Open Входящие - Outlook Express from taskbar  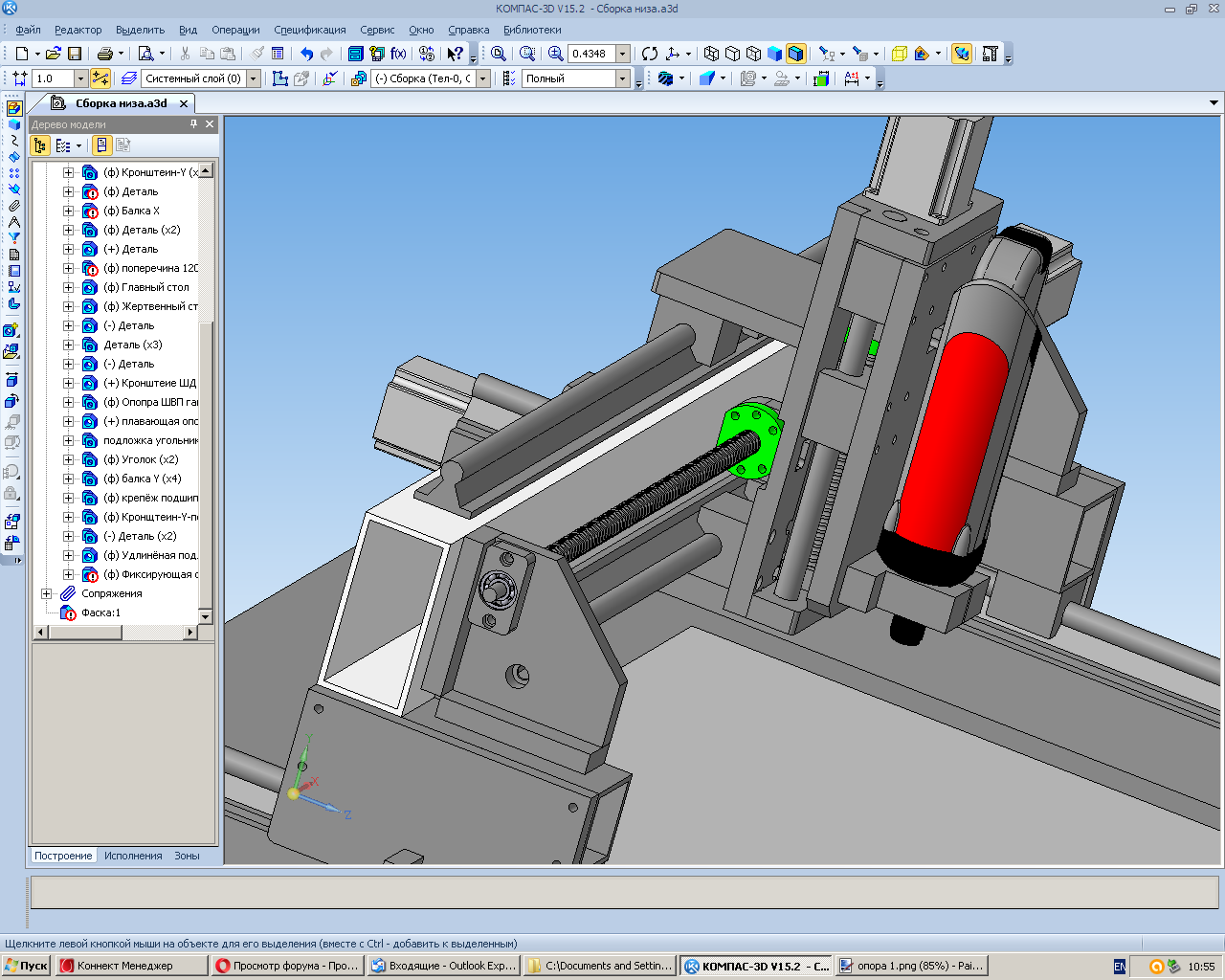444,966
